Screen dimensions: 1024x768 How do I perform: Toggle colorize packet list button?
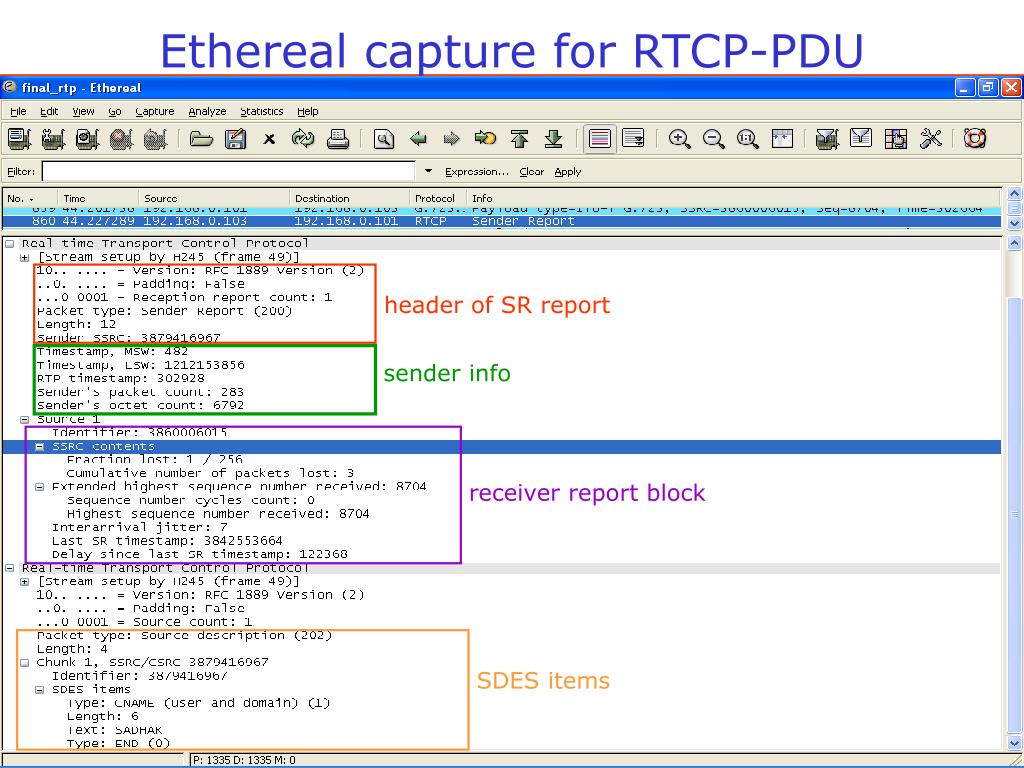click(600, 138)
